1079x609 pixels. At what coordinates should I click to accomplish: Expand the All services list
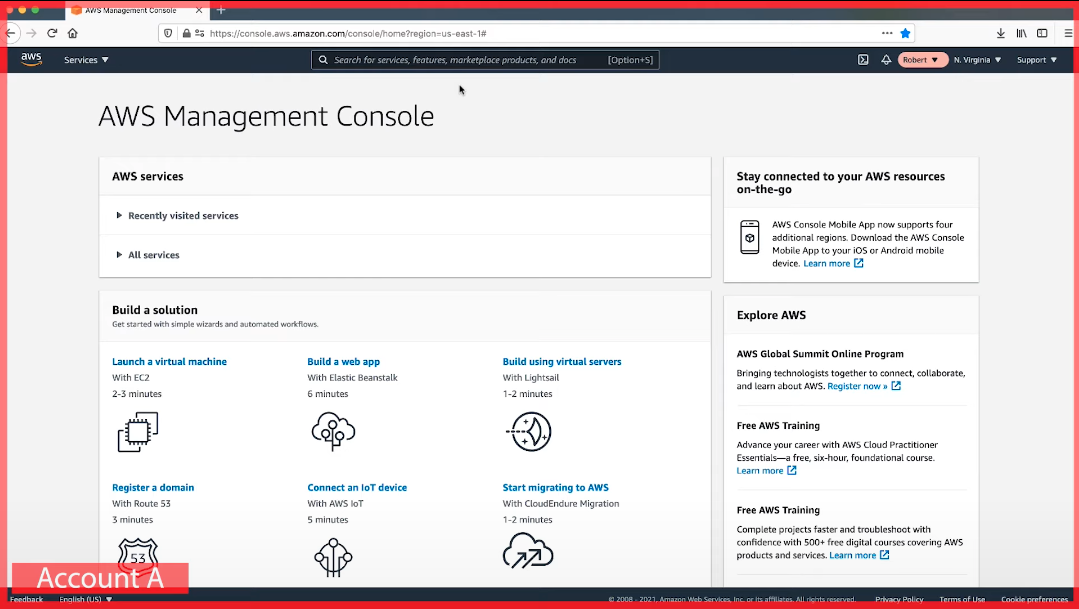coord(153,255)
